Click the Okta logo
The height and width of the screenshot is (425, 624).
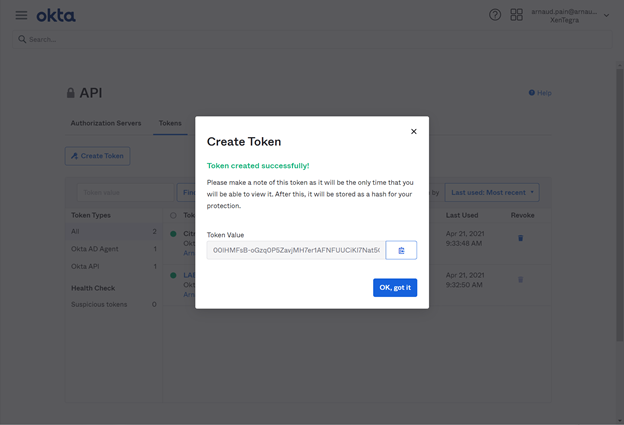coord(56,15)
